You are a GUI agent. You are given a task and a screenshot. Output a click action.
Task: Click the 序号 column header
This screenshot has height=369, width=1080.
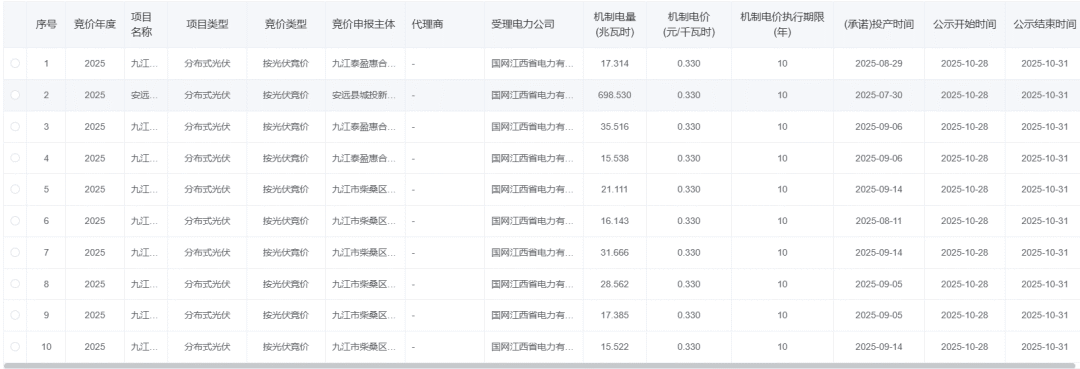[46, 24]
